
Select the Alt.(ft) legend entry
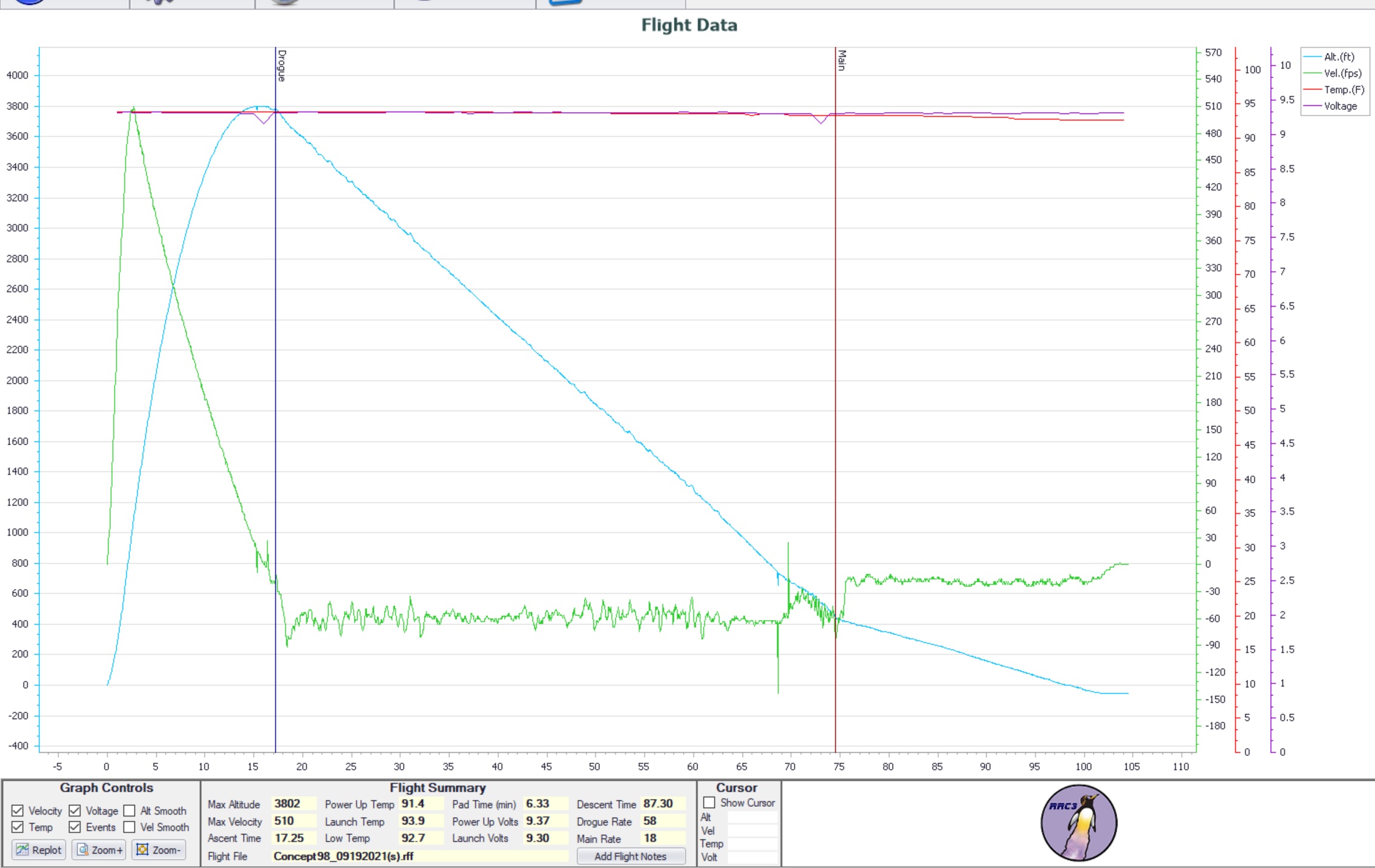click(1338, 57)
